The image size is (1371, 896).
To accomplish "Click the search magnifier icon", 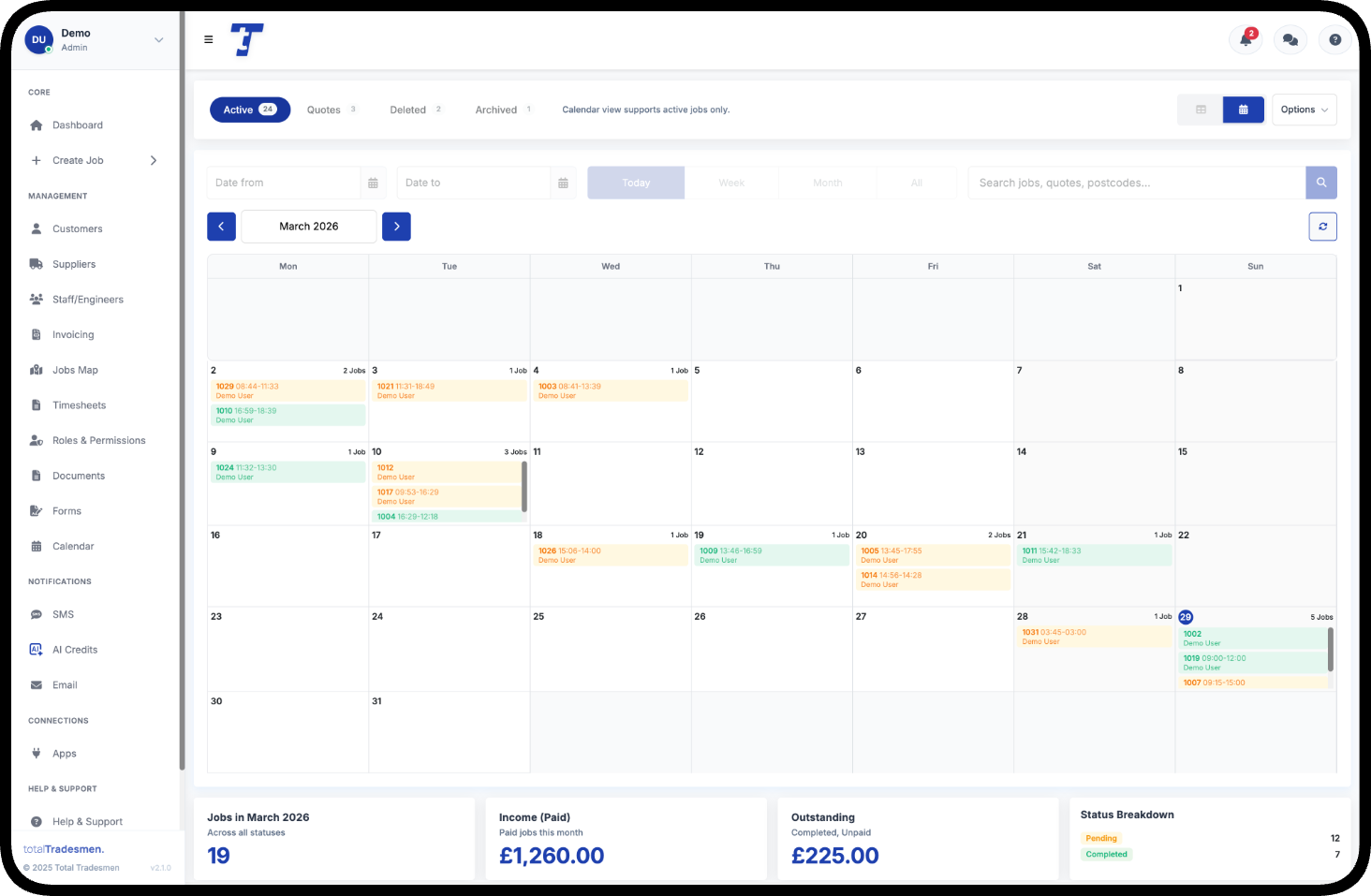I will (1321, 183).
